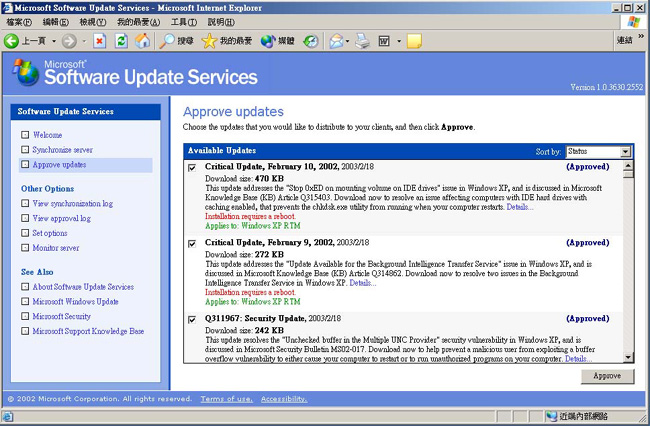Click the box icon beside Monitor server
Screen dimensions: 650x426
[x=25, y=248]
